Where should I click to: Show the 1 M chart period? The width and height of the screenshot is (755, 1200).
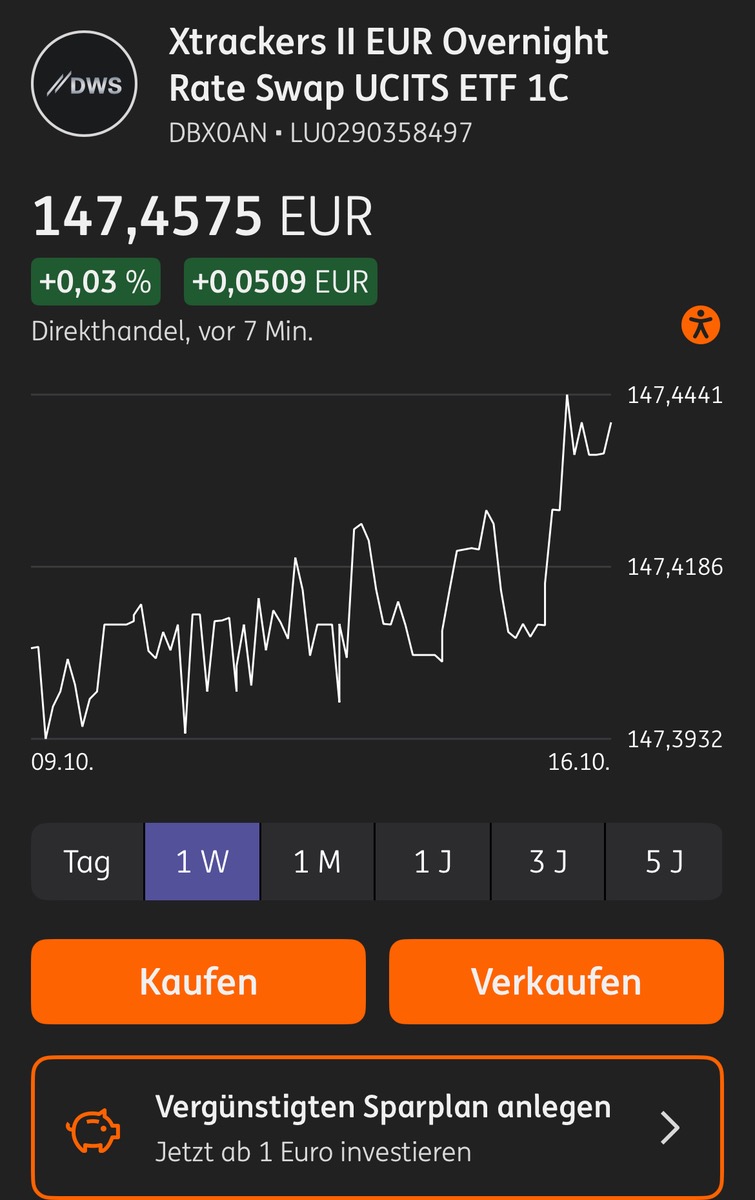point(317,862)
